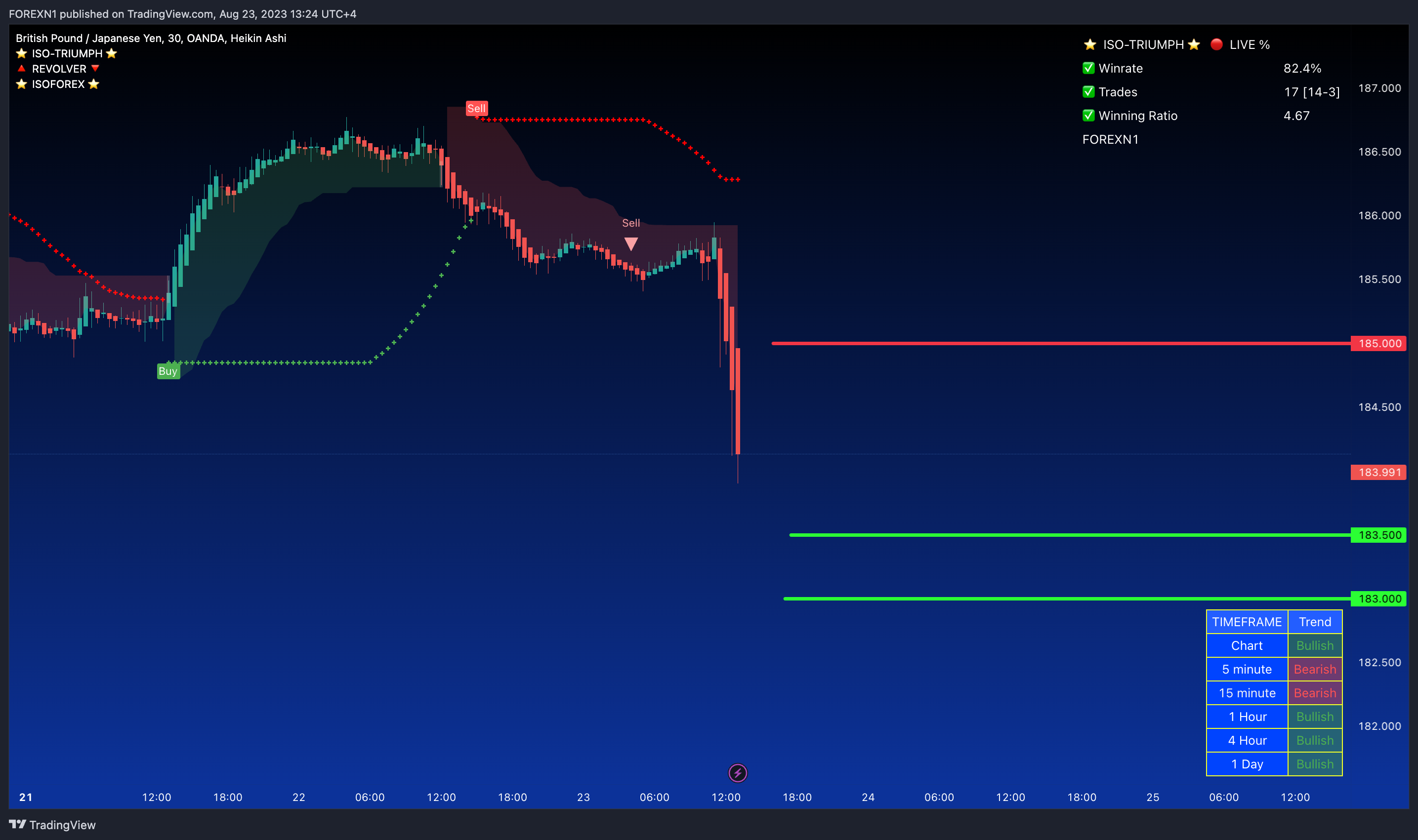The image size is (1418, 840).
Task: Click the Winrate green checkmark
Action: pos(1088,68)
